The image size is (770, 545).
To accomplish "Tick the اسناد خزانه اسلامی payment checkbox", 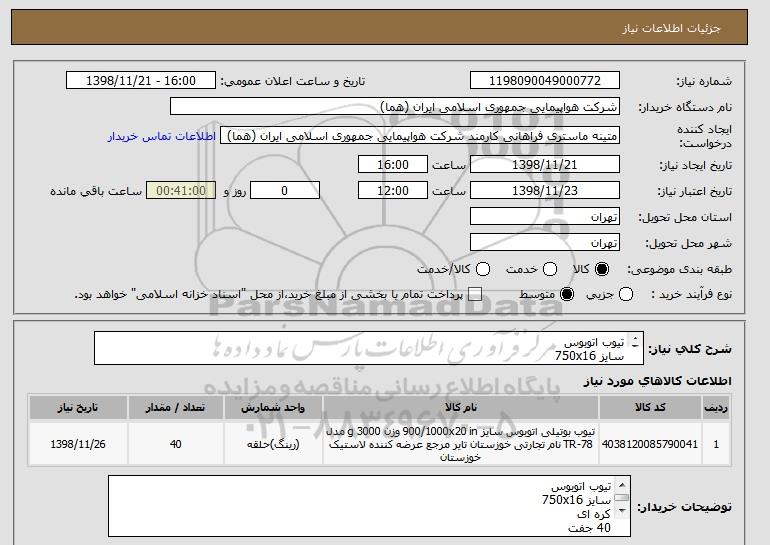I will (475, 295).
